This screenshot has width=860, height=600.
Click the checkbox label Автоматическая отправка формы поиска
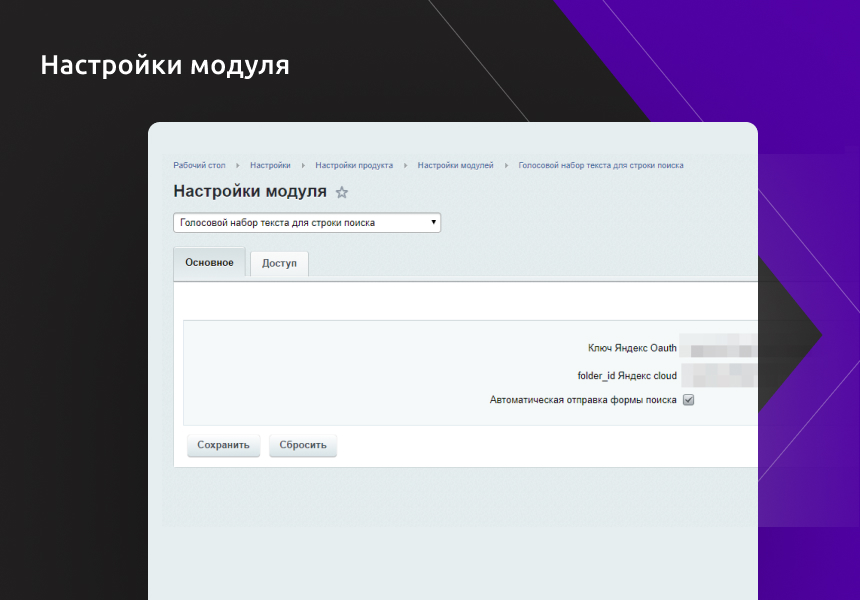click(583, 399)
